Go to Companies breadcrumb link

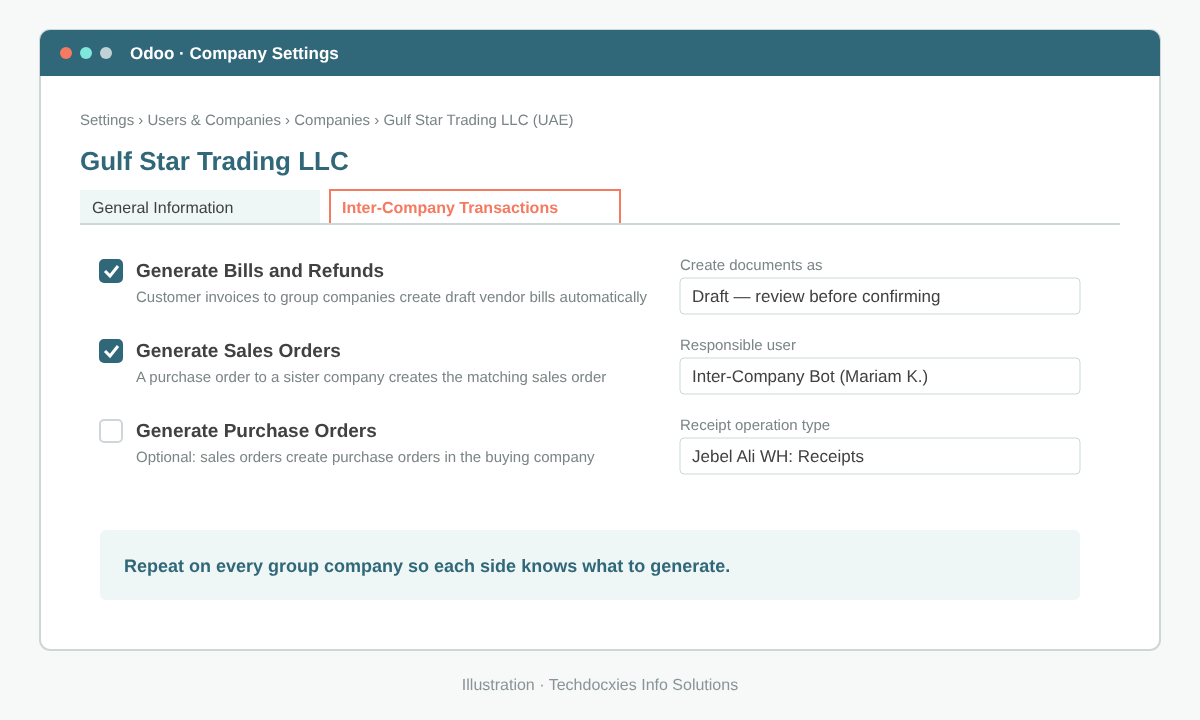332,120
